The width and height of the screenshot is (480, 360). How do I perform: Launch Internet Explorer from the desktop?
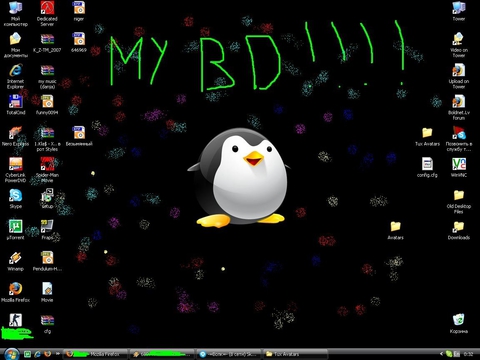click(15, 76)
